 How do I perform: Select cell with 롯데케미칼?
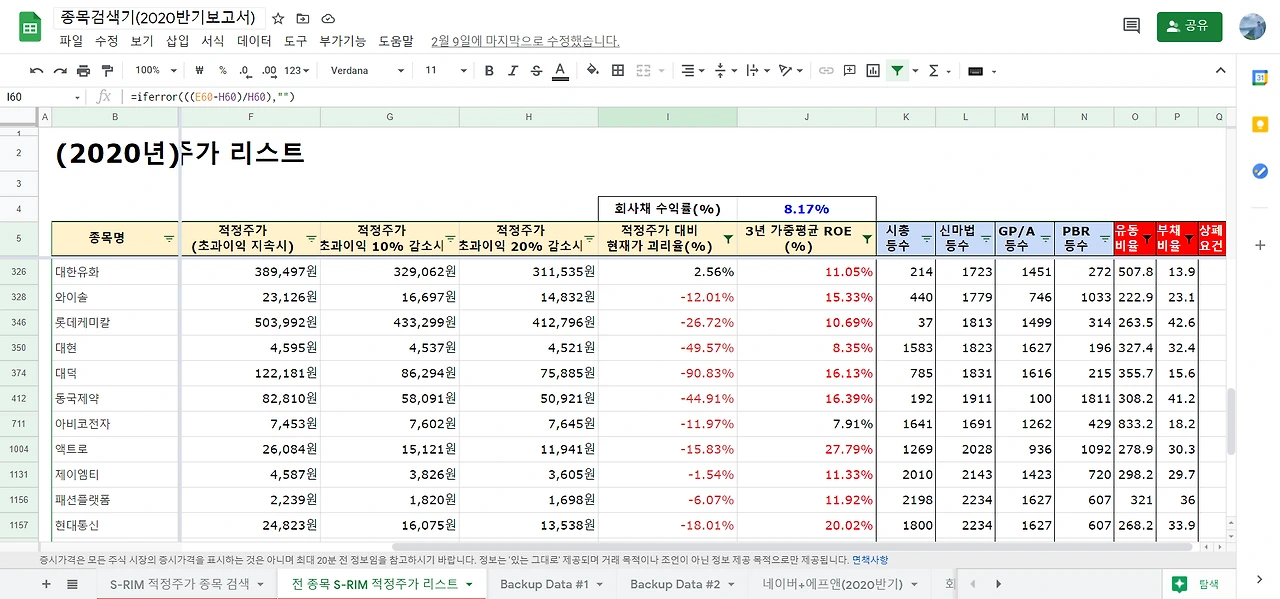pyautogui.click(x=115, y=323)
